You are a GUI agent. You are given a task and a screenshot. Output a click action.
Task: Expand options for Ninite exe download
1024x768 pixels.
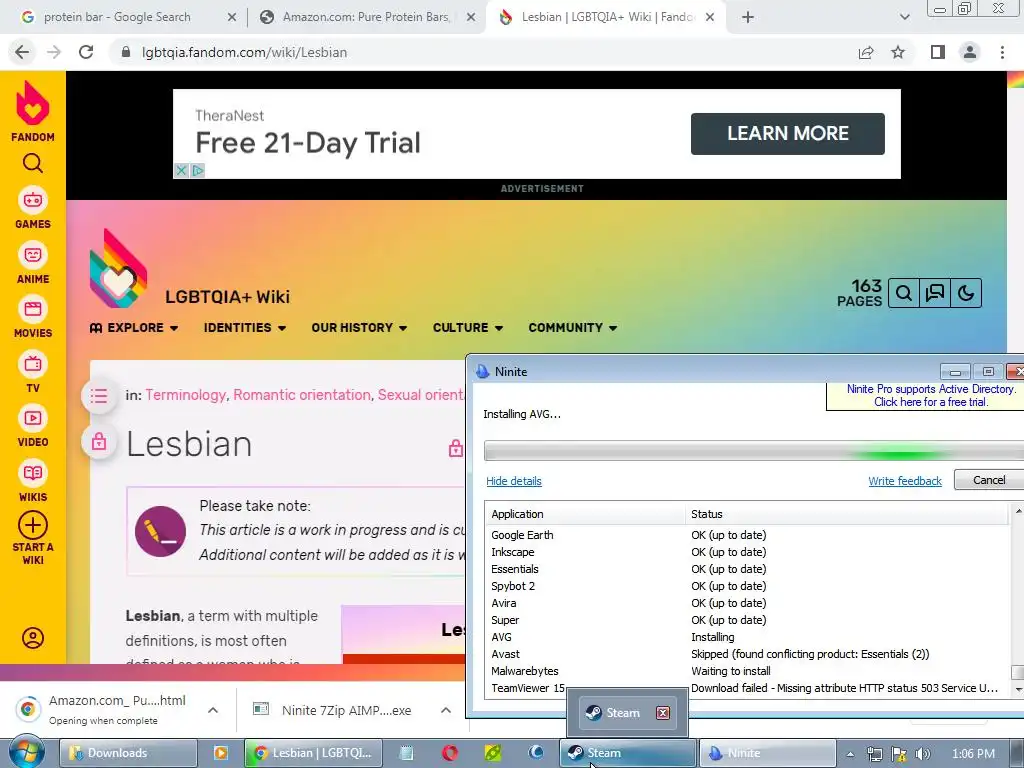(x=445, y=710)
